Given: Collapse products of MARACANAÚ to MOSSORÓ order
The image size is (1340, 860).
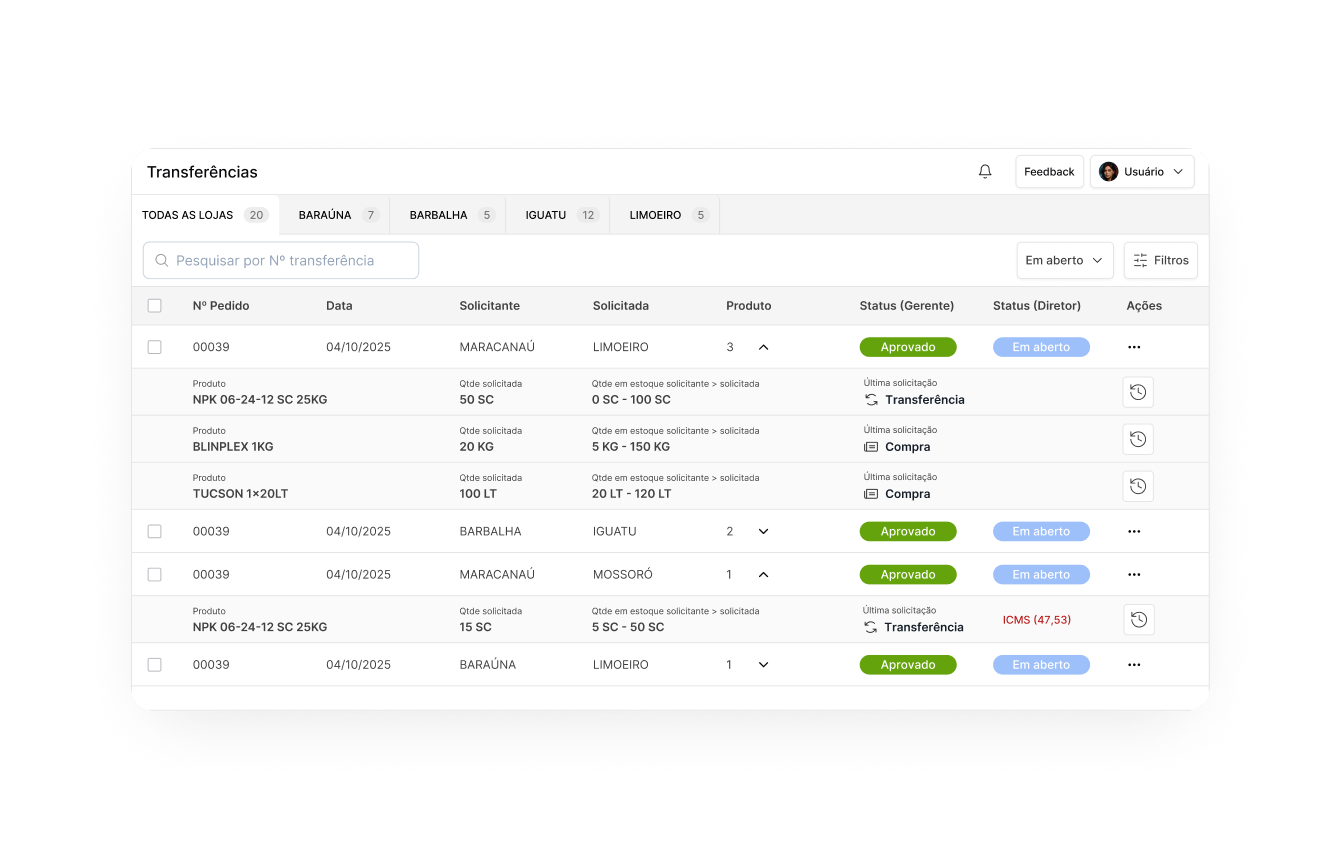Looking at the screenshot, I should 763,575.
